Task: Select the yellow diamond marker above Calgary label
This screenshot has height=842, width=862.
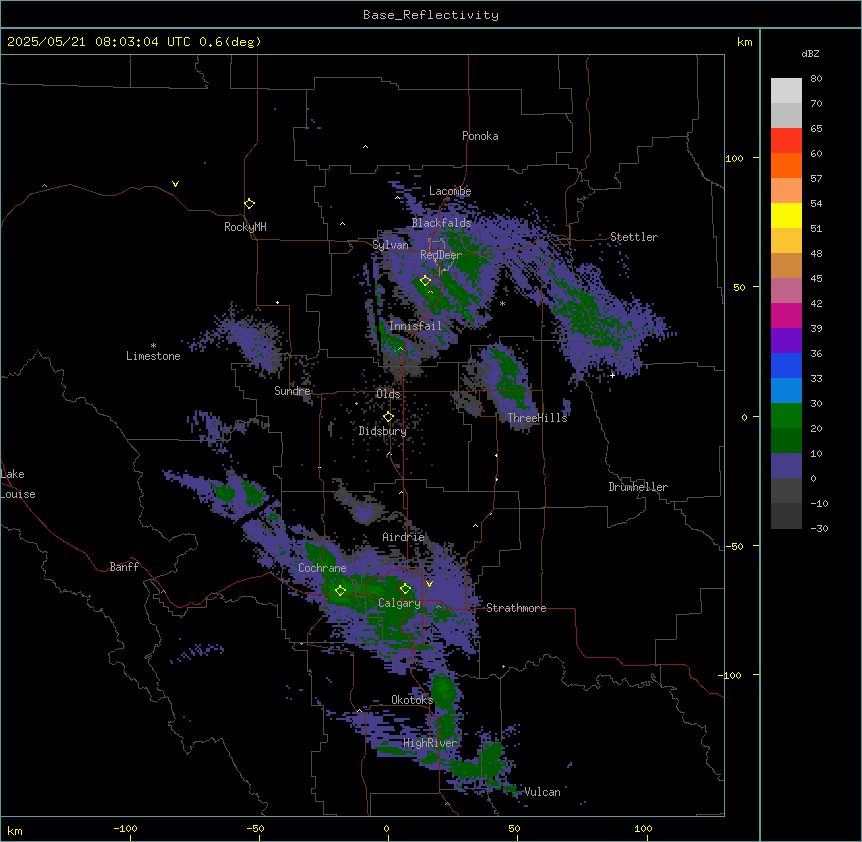Action: coord(405,589)
